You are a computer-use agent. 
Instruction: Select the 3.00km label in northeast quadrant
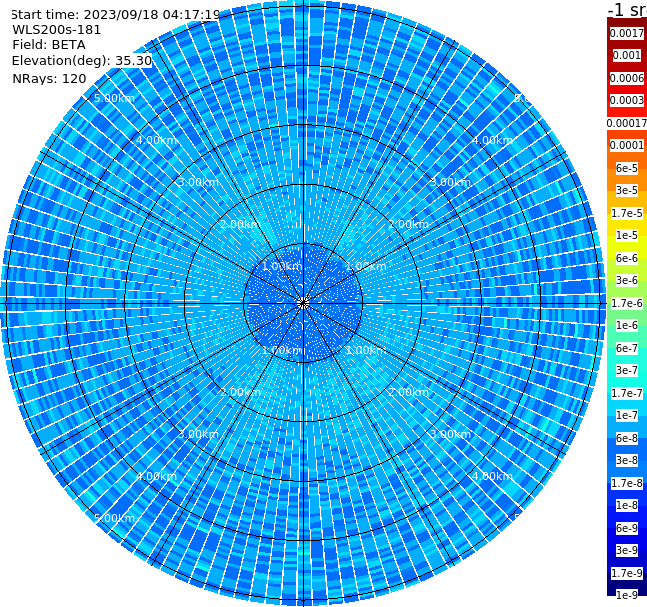pyautogui.click(x=450, y=182)
